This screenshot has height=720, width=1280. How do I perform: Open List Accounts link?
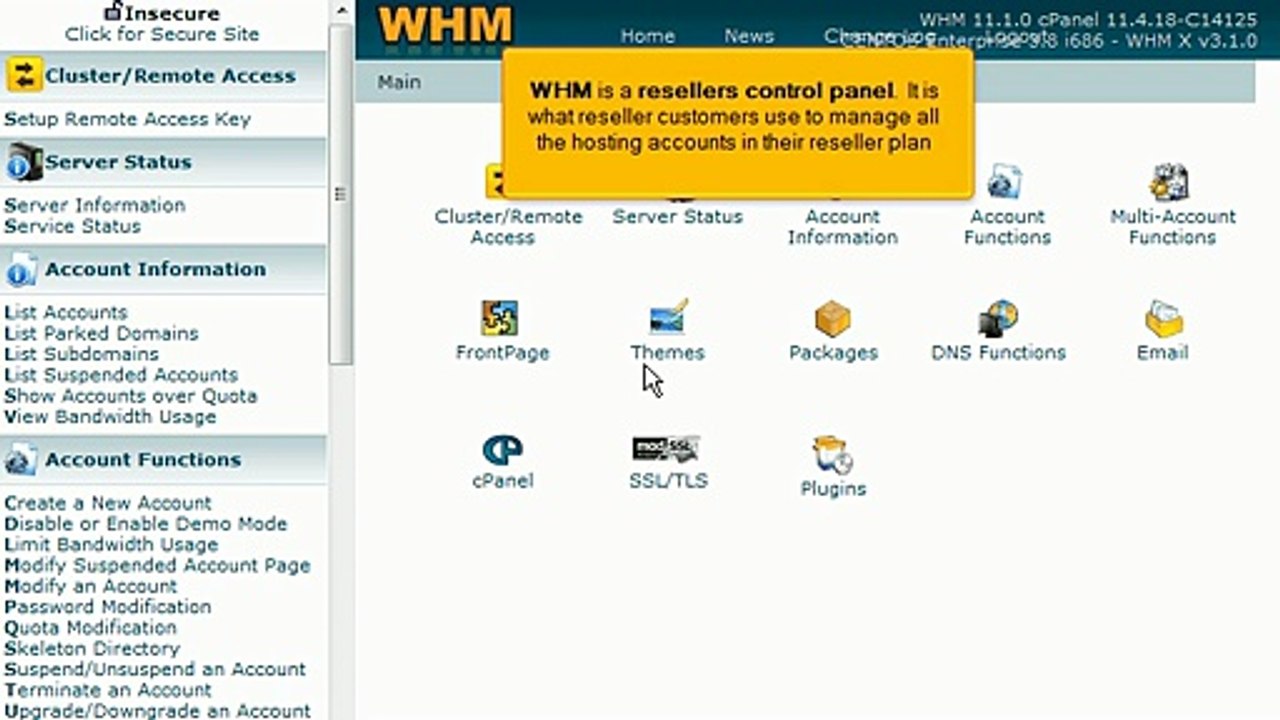pos(66,312)
